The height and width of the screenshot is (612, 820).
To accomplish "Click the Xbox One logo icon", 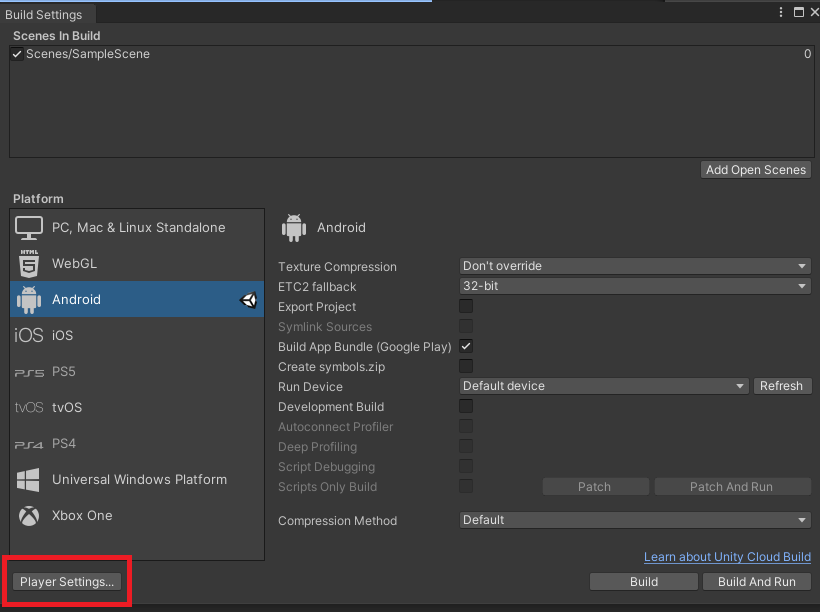I will pos(29,516).
